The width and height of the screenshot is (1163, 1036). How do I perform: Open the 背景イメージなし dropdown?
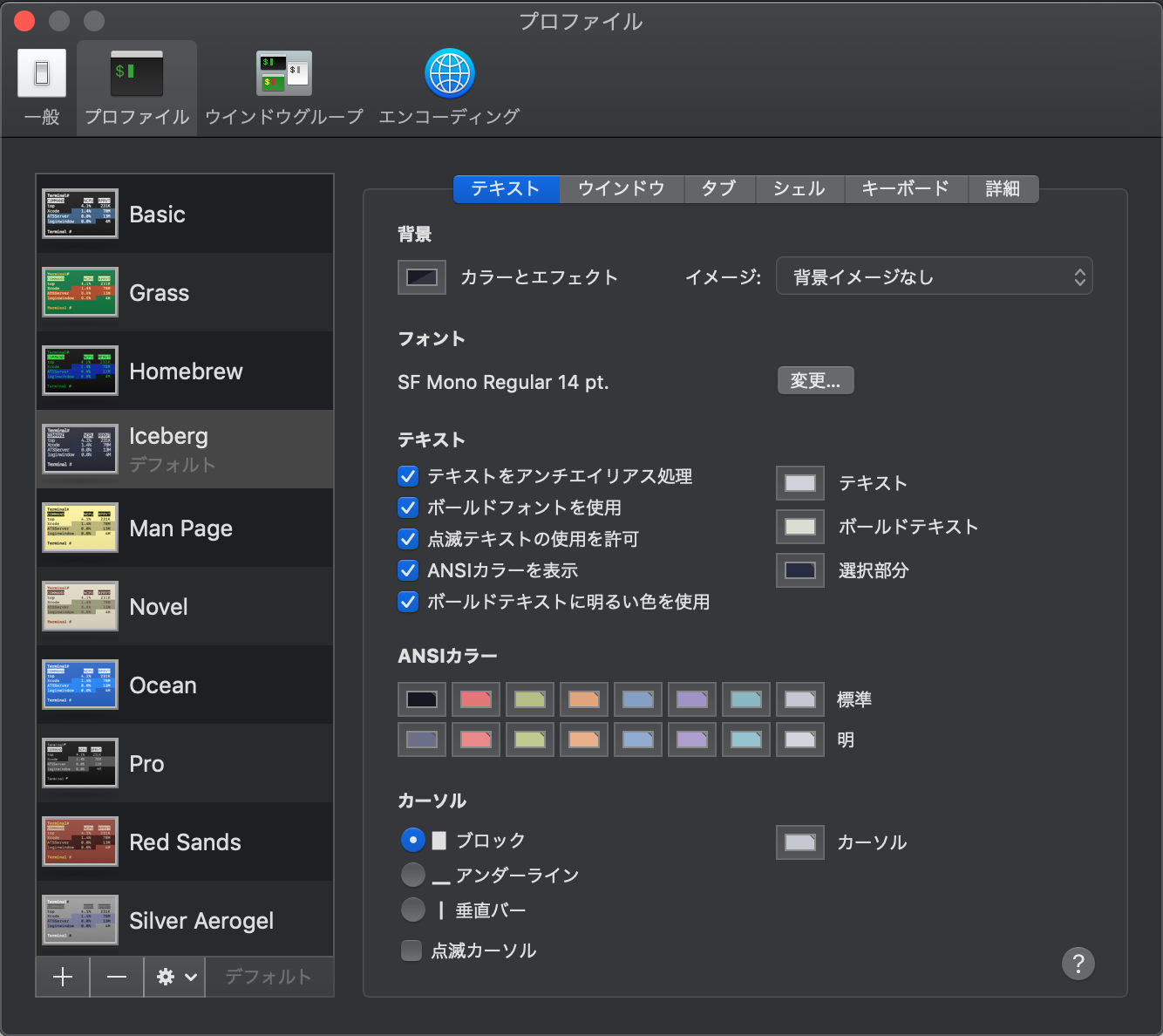[x=934, y=276]
